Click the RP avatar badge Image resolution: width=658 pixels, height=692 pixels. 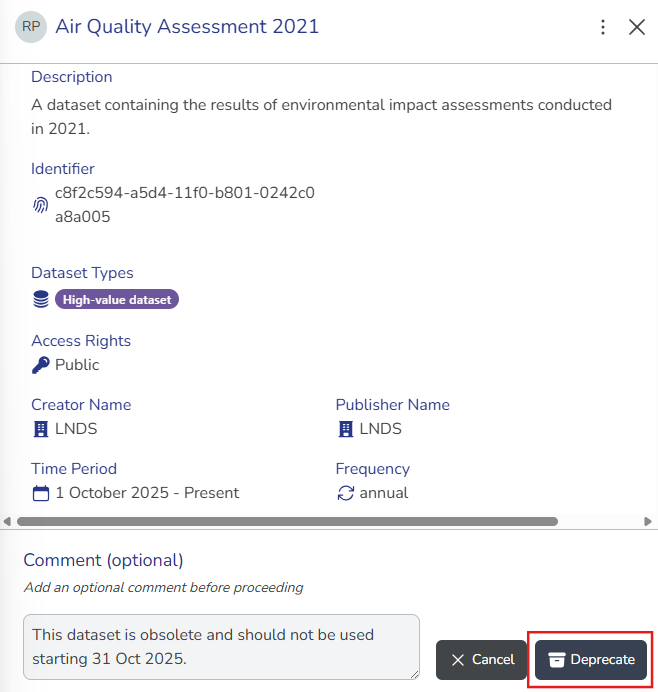point(31,27)
